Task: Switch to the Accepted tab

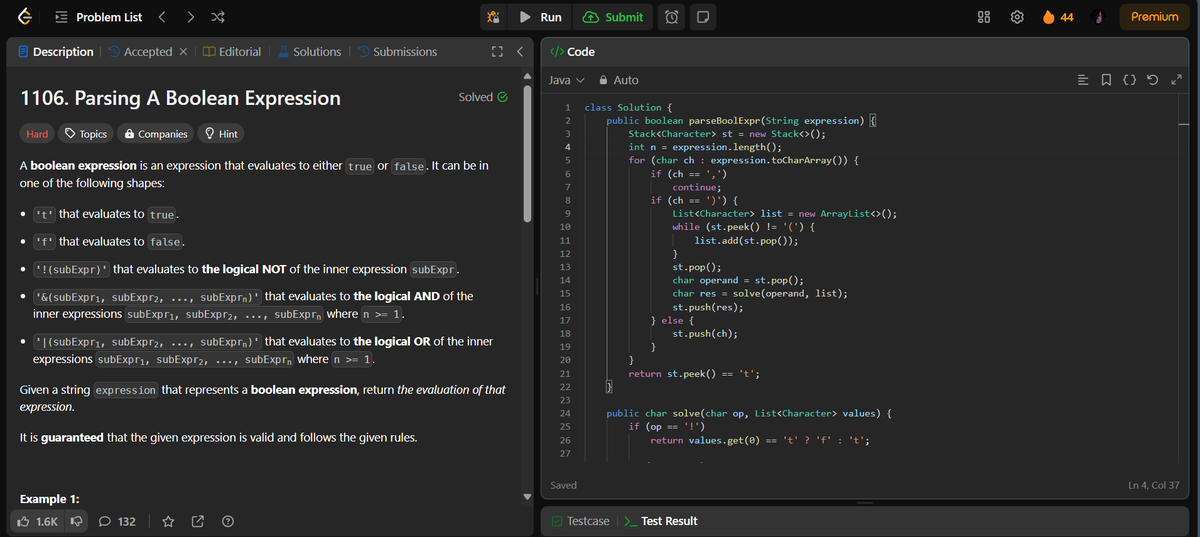Action: (140, 52)
